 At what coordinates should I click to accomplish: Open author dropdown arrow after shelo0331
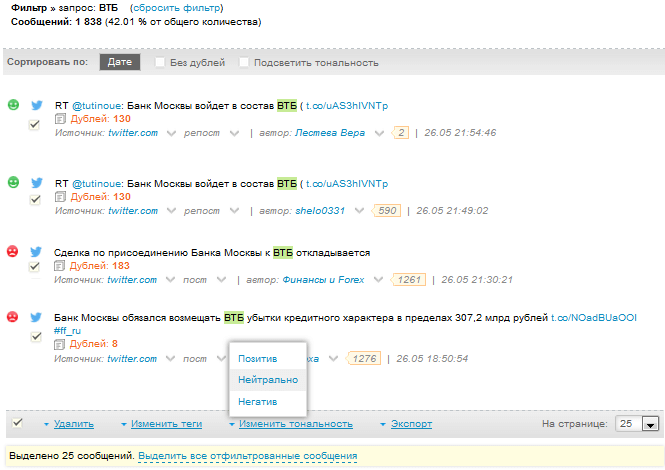359,211
